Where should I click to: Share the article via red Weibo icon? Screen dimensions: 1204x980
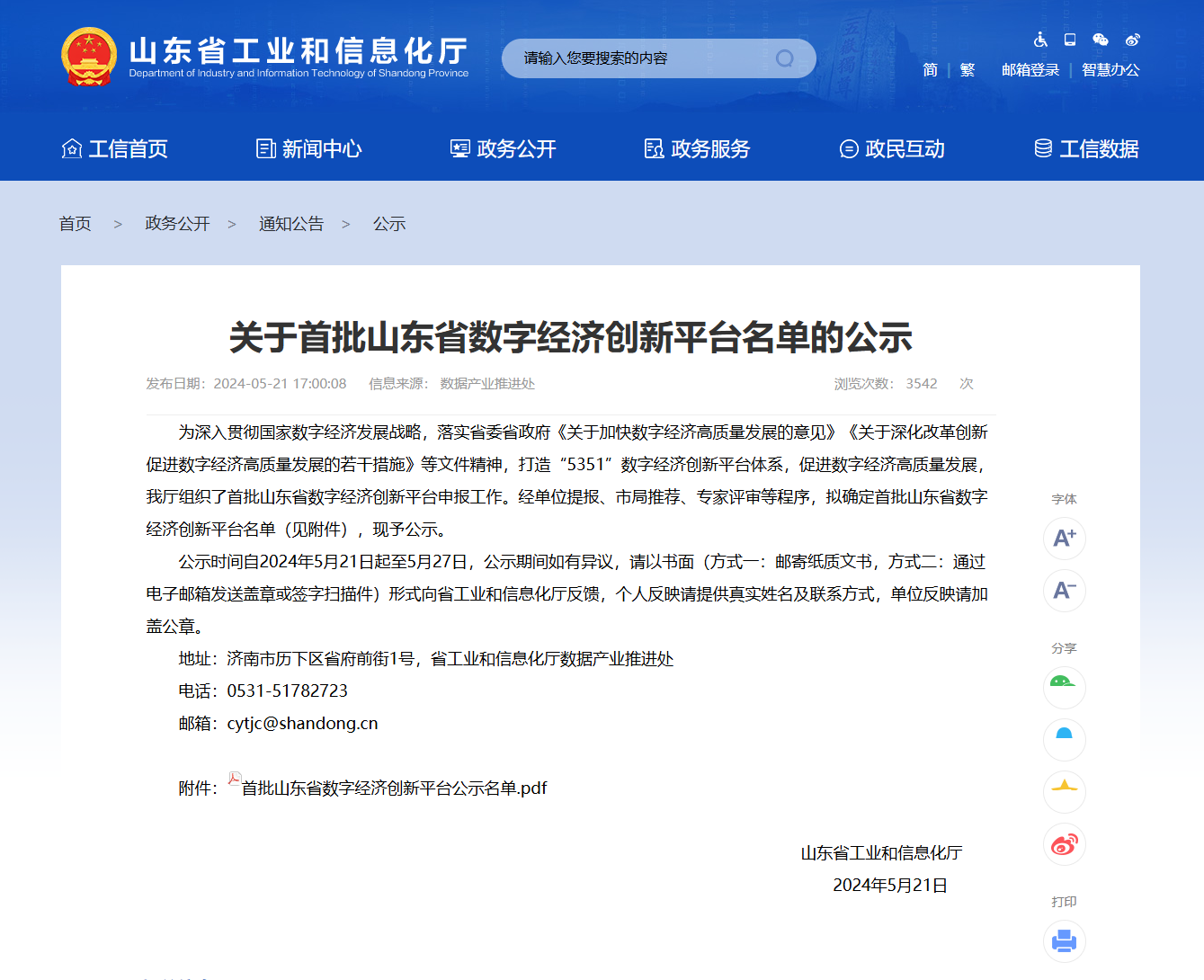tap(1065, 844)
